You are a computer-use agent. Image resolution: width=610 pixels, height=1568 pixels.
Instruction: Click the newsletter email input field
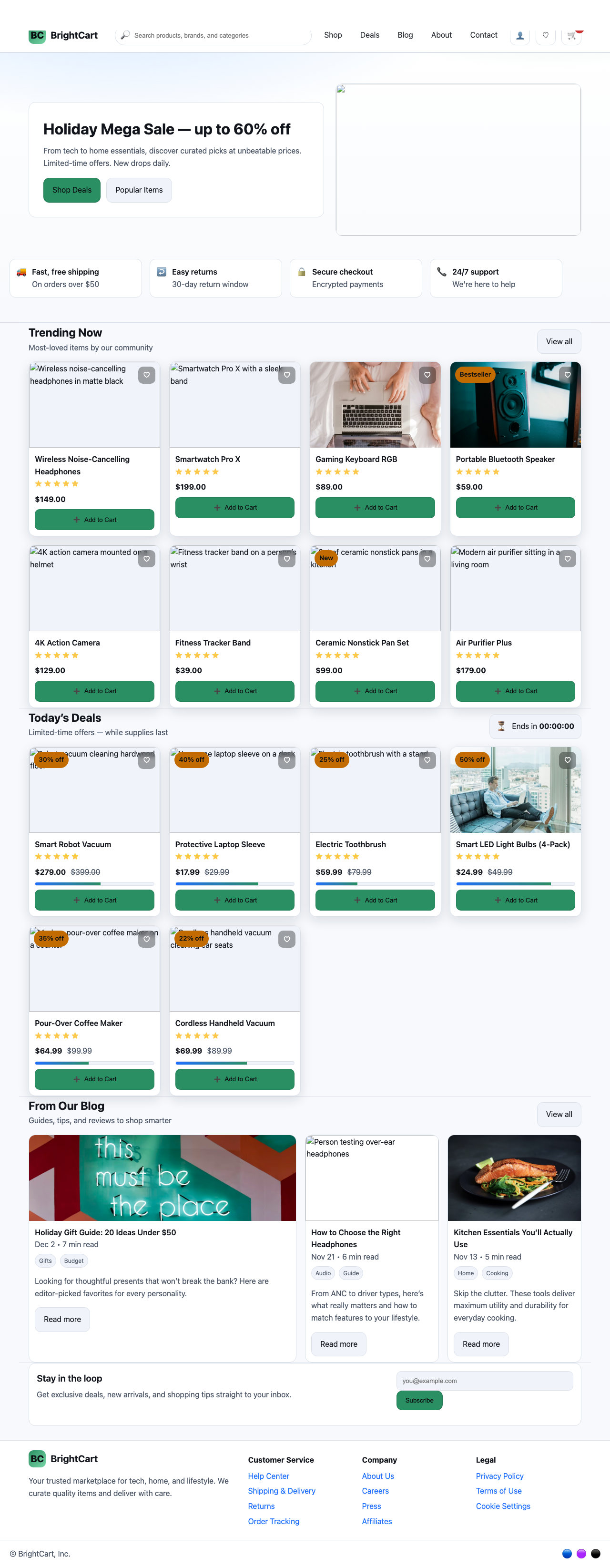[484, 1381]
